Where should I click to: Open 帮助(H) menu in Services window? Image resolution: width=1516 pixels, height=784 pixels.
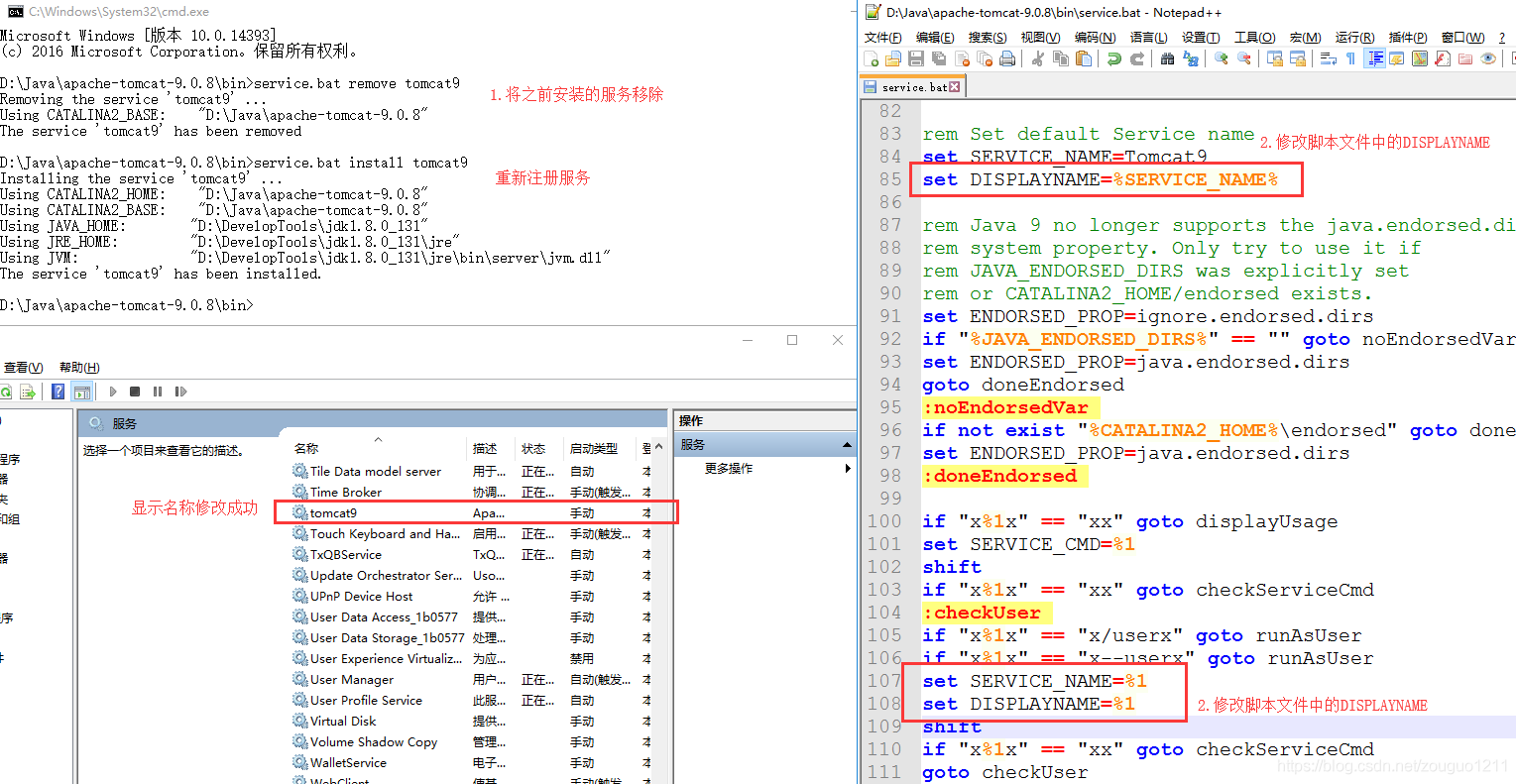point(79,368)
